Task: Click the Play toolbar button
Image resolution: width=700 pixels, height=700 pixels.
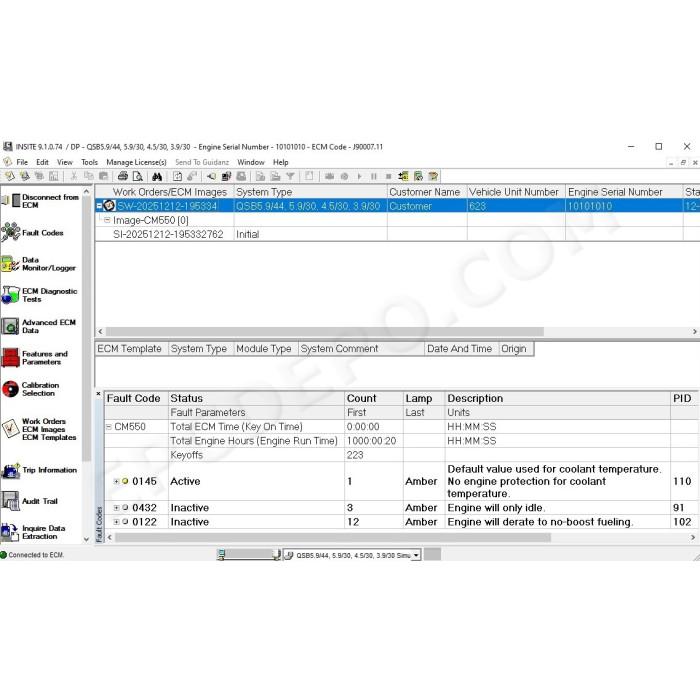Action: click(x=359, y=176)
